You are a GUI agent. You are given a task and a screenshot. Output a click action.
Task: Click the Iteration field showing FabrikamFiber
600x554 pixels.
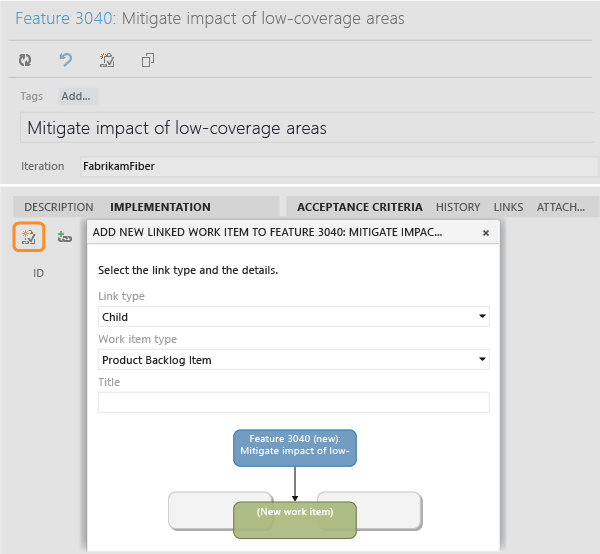tap(339, 166)
